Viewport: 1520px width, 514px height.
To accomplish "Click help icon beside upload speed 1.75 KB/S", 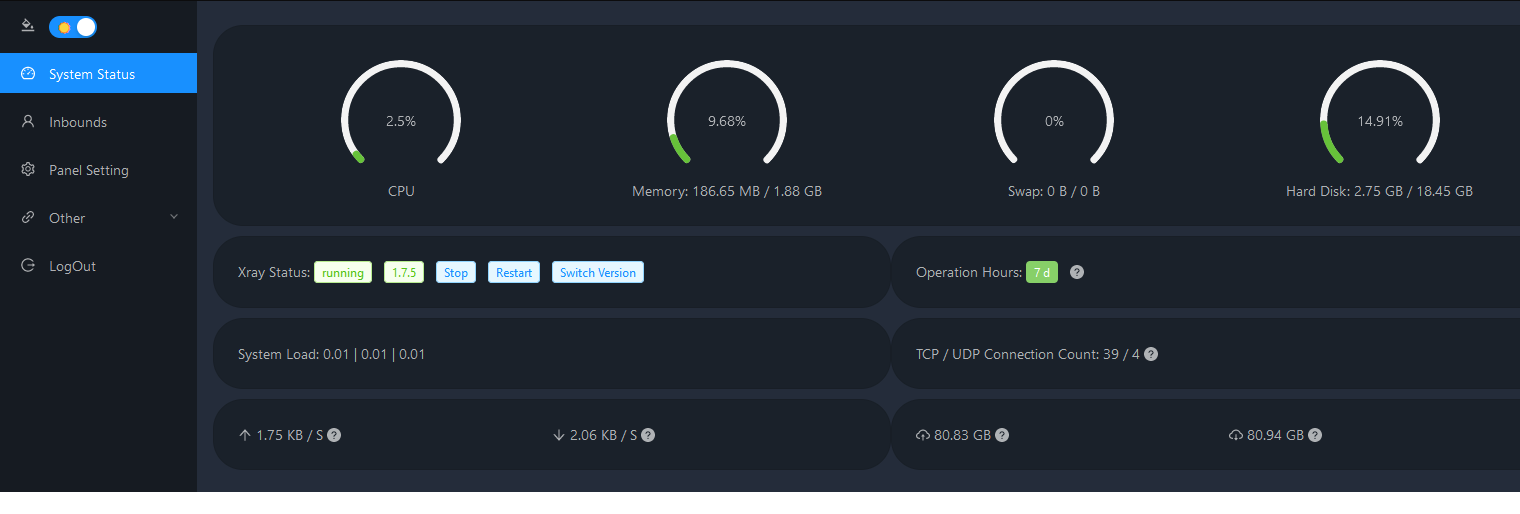I will click(334, 435).
